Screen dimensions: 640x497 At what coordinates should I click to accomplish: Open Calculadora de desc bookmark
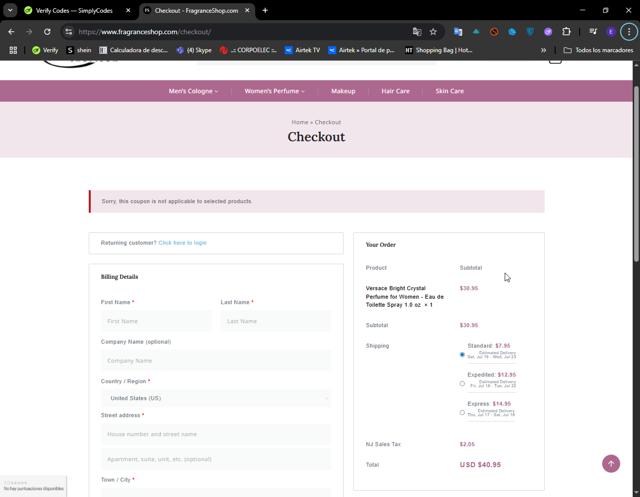click(x=133, y=50)
